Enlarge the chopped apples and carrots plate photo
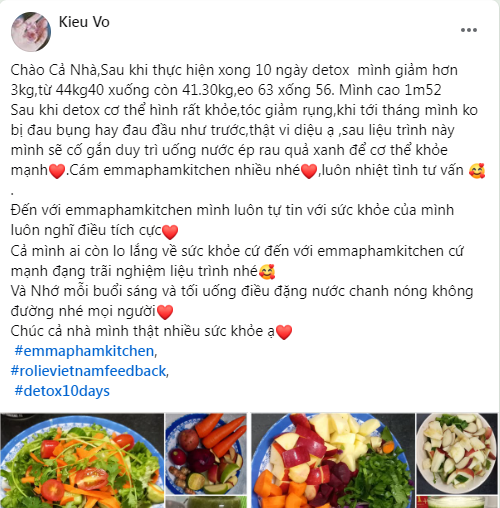Screen dimensions: 500x508 [333, 460]
